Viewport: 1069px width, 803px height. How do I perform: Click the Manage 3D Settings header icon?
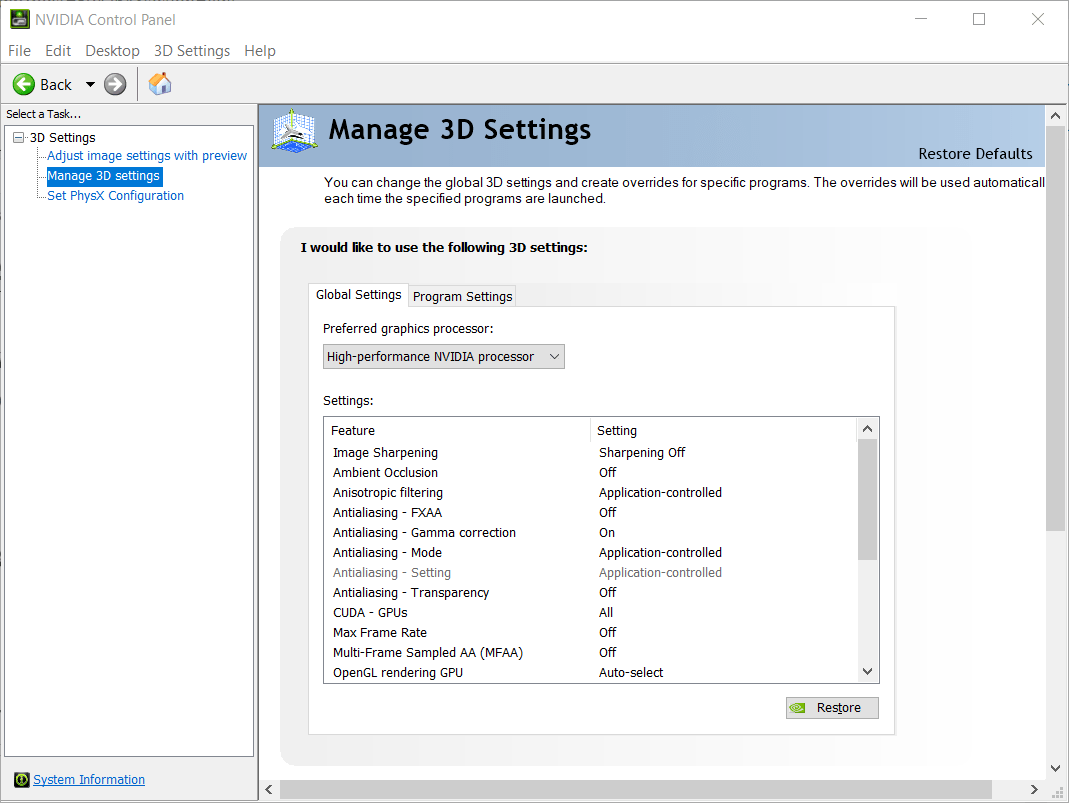point(293,130)
